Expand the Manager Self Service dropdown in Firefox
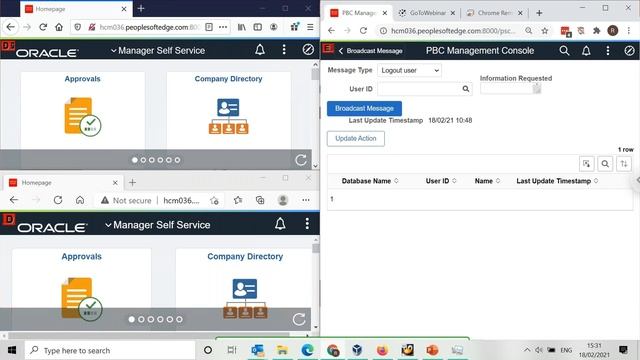Image resolution: width=640 pixels, height=360 pixels. (x=158, y=51)
